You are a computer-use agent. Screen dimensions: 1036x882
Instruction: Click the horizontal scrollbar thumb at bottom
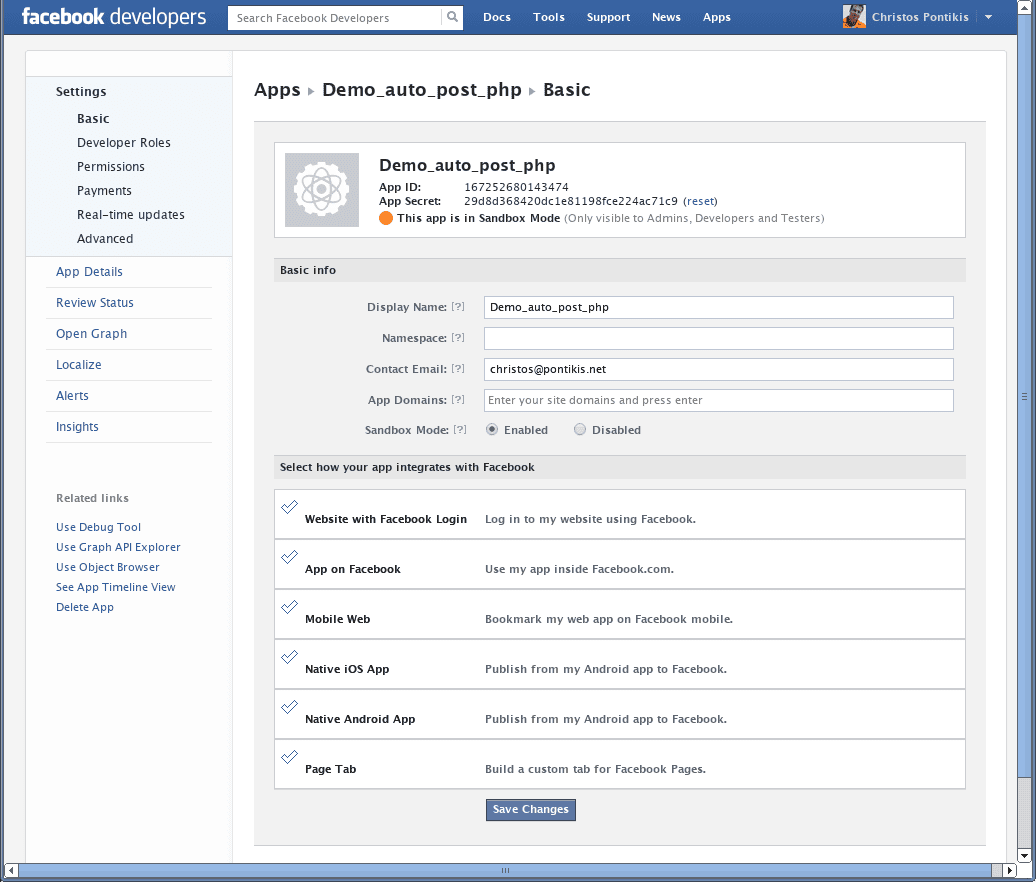505,870
